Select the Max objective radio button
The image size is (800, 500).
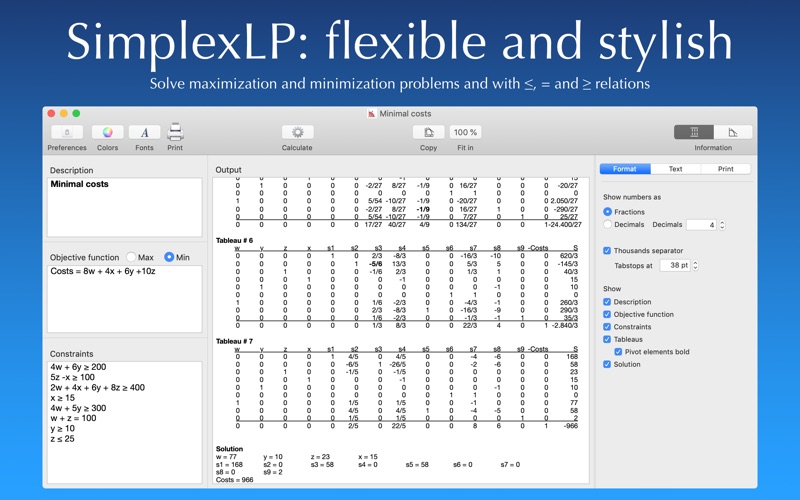[131, 257]
